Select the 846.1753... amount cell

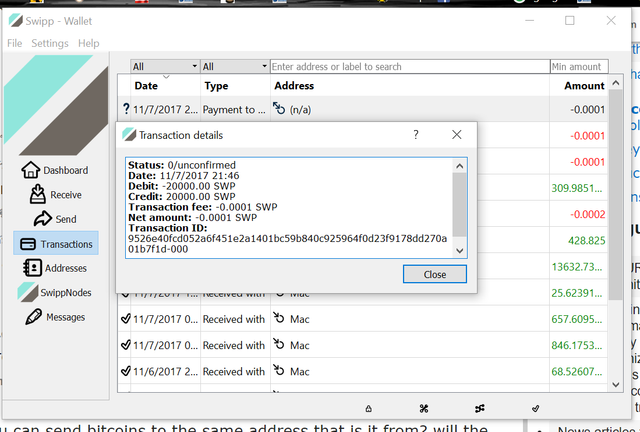[578, 345]
